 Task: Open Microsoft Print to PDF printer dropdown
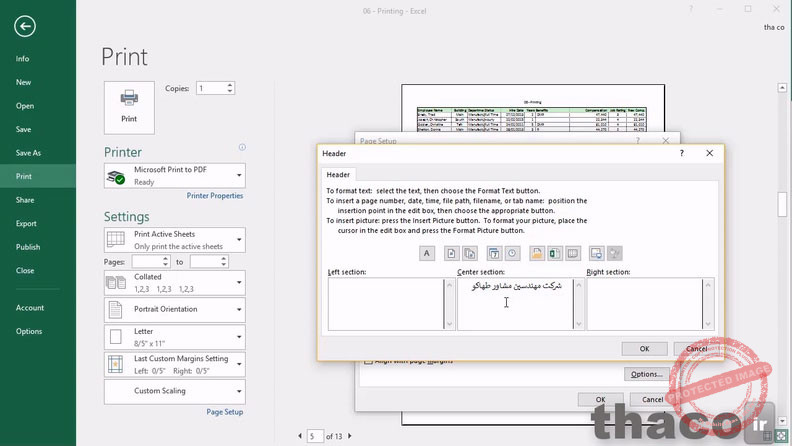pyautogui.click(x=175, y=176)
